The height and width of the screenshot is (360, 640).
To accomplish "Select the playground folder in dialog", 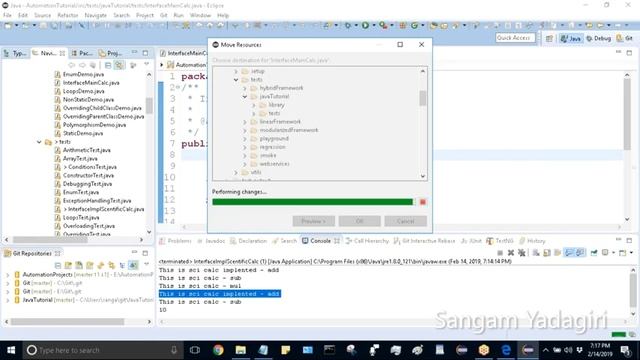I will (x=274, y=139).
